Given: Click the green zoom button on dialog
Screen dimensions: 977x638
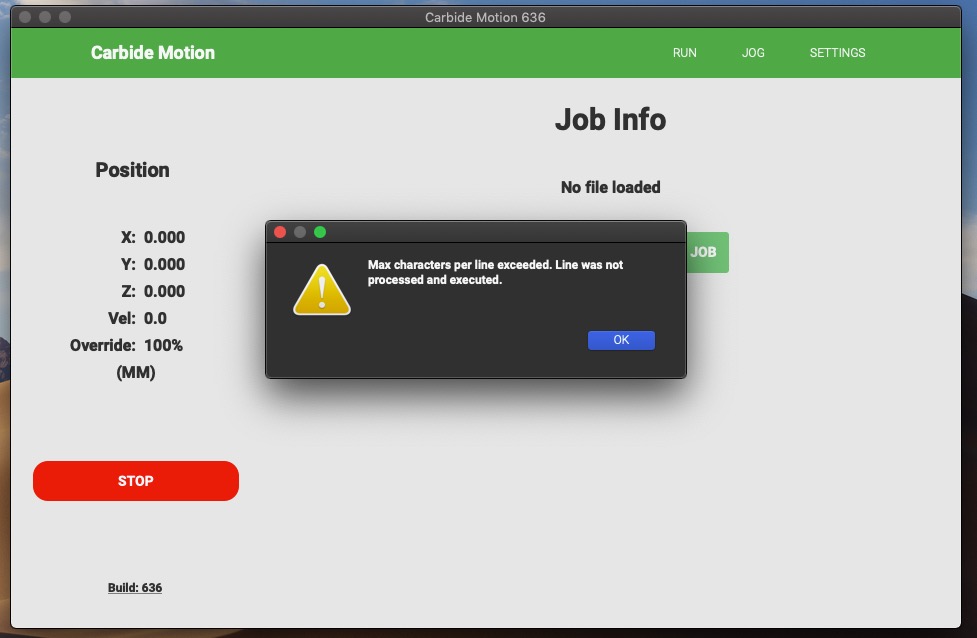Looking at the screenshot, I should coord(320,232).
